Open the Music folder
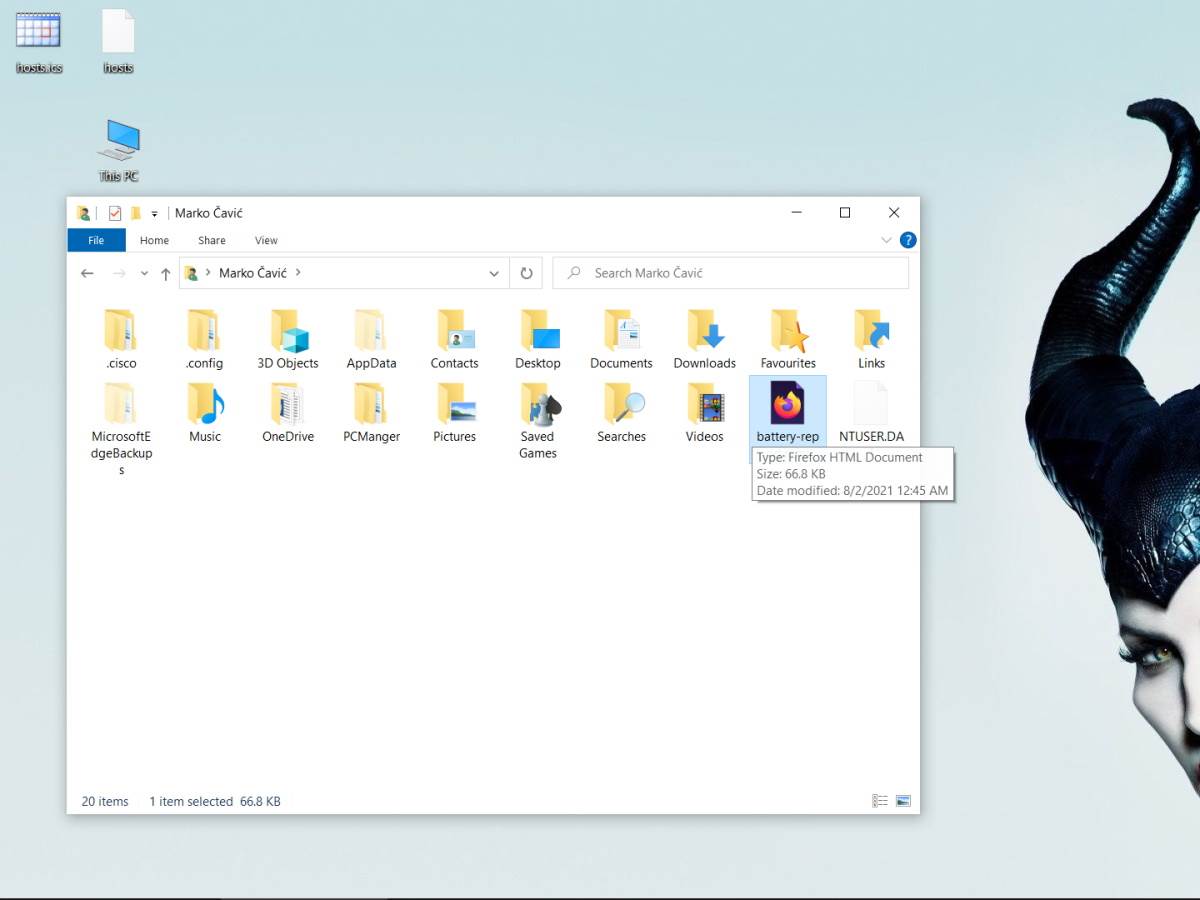 (x=205, y=412)
